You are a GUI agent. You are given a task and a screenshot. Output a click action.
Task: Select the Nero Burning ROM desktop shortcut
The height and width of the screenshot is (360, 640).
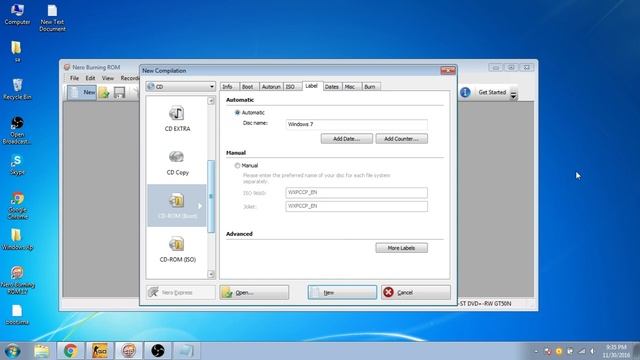(x=17, y=280)
